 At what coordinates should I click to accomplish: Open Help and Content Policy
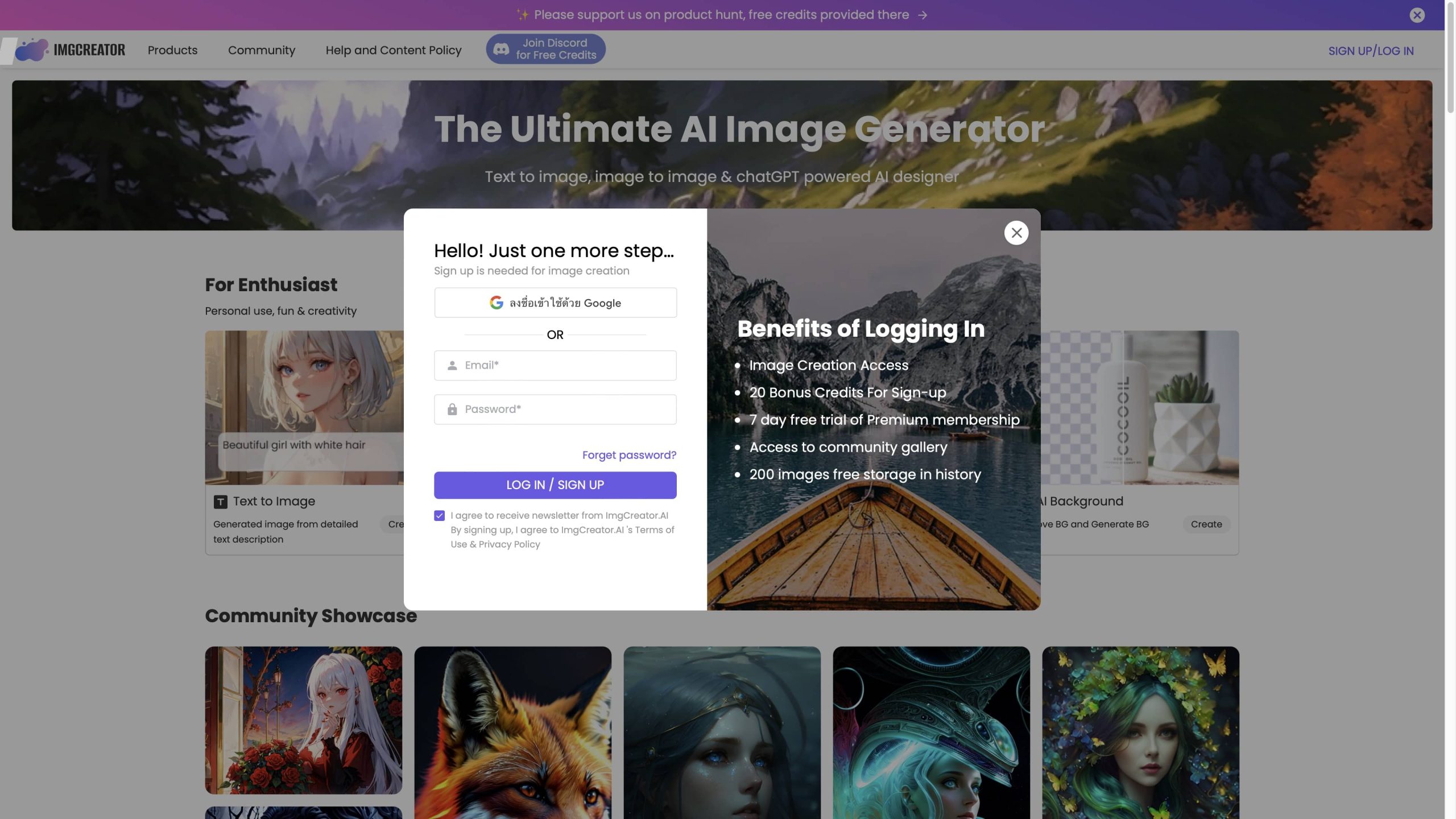coord(394,50)
